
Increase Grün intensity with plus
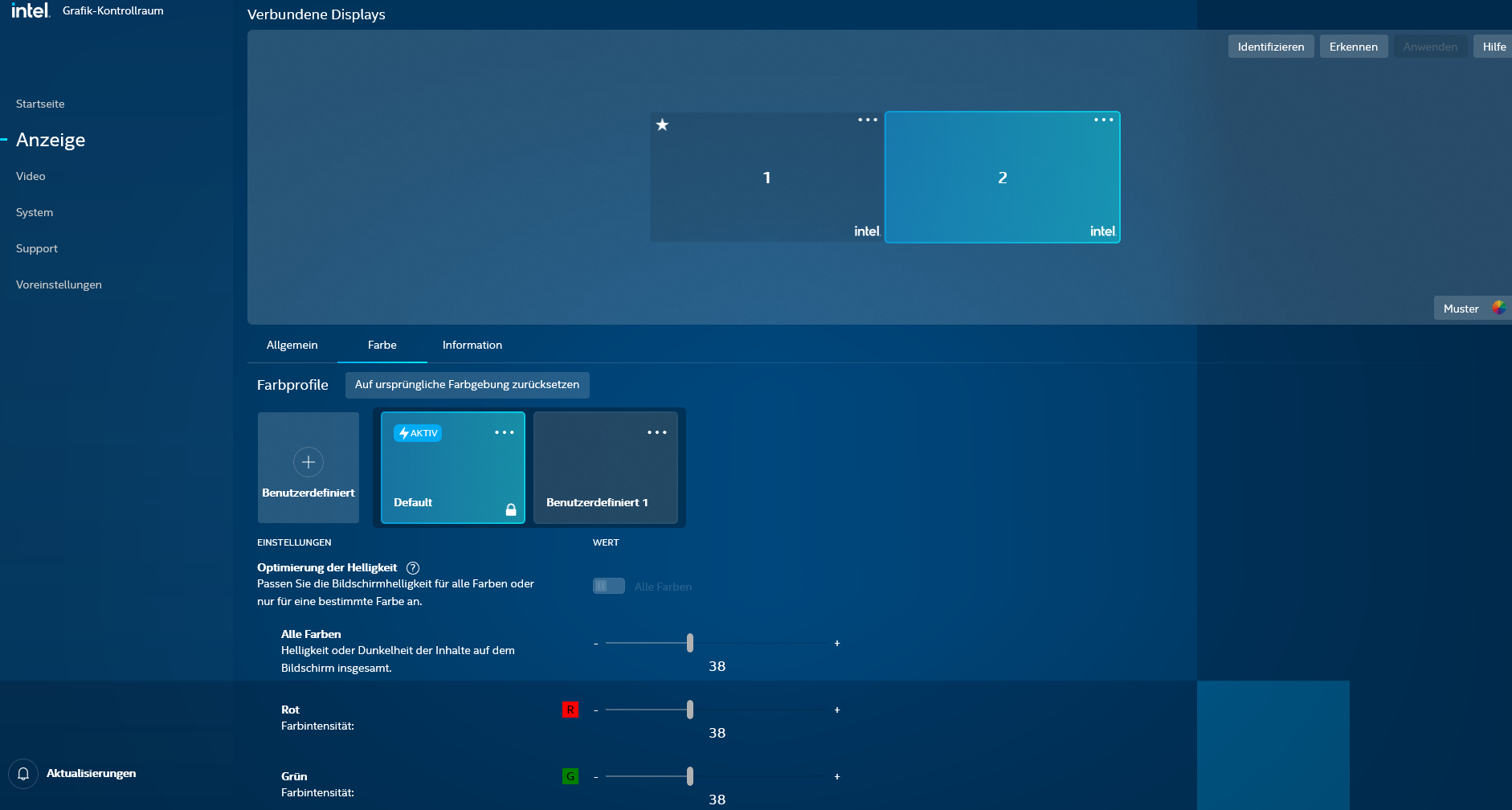(x=837, y=776)
